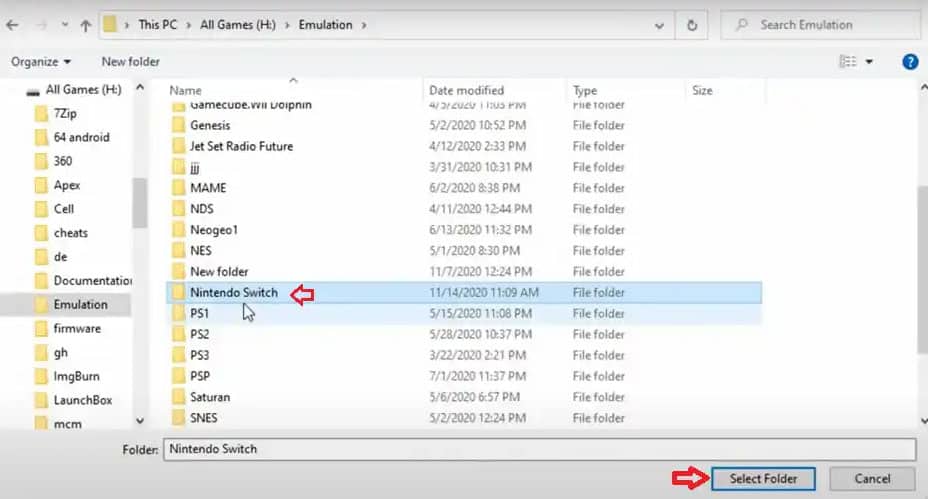Screen dimensions: 928x499
Task: Click sidebar scrollbar thumb
Action: [140, 203]
